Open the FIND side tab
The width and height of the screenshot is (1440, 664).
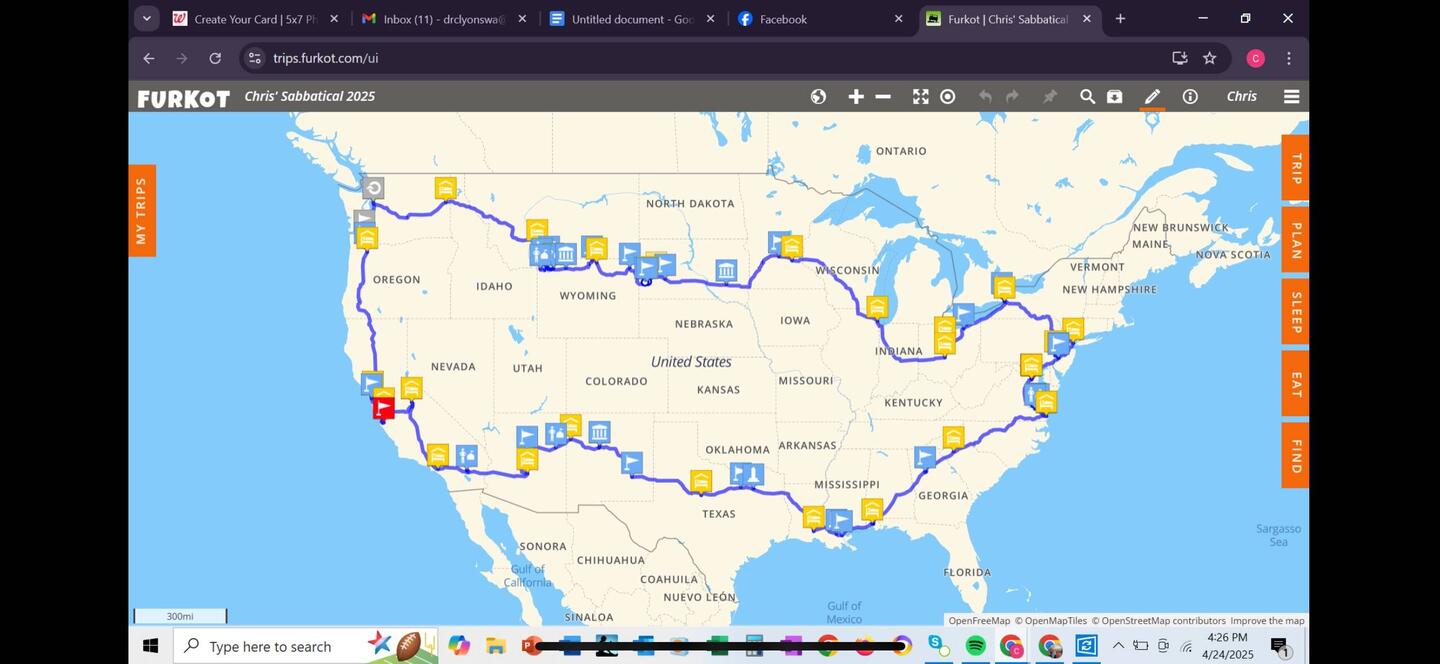coord(1295,455)
